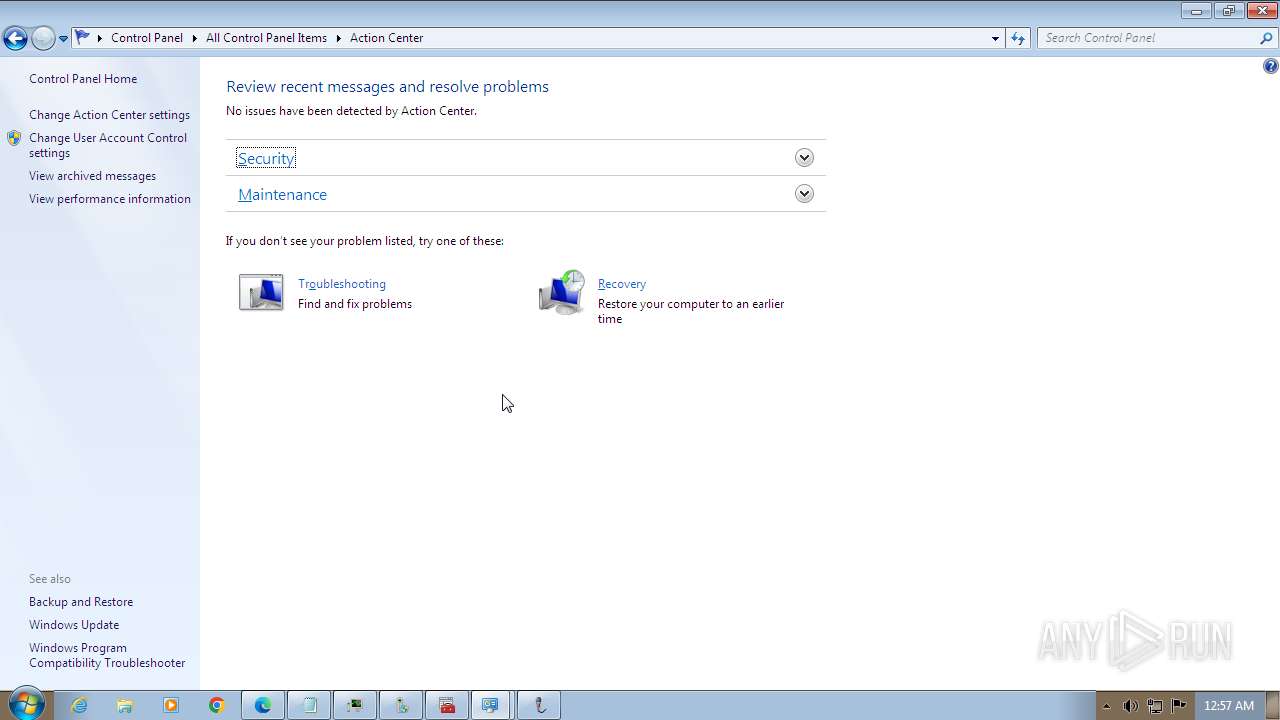The height and width of the screenshot is (720, 1280).
Task: Click the Back navigation arrow
Action: [15, 38]
